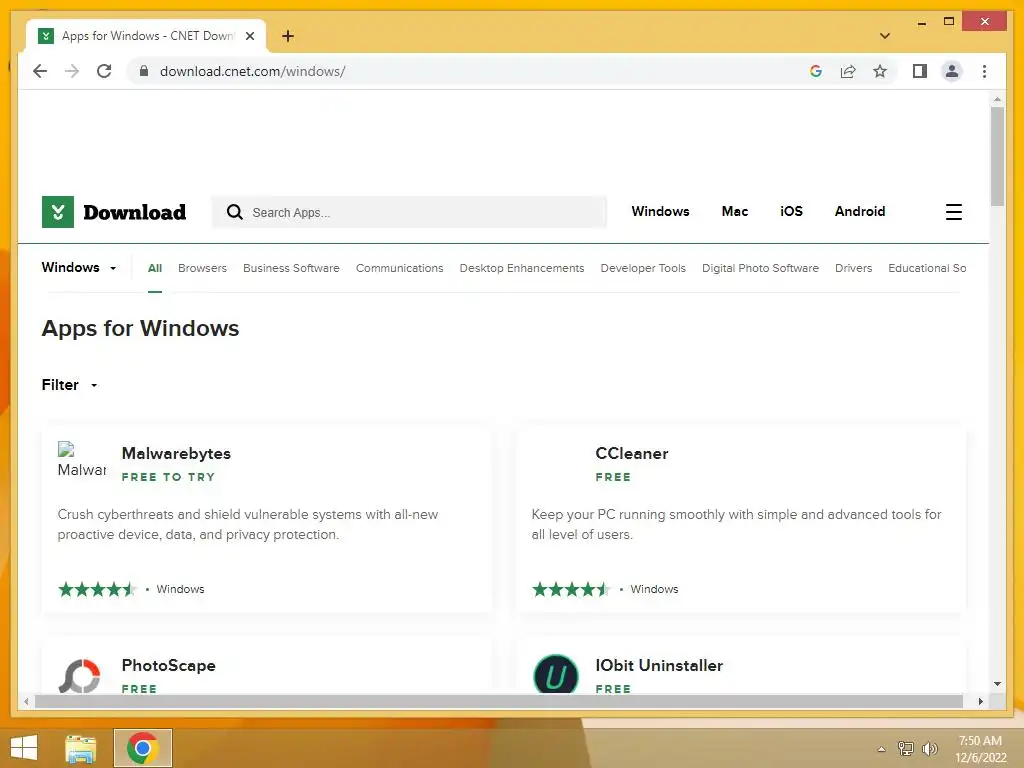Open the tab search chevron
This screenshot has height=768, width=1024.
pyautogui.click(x=884, y=36)
